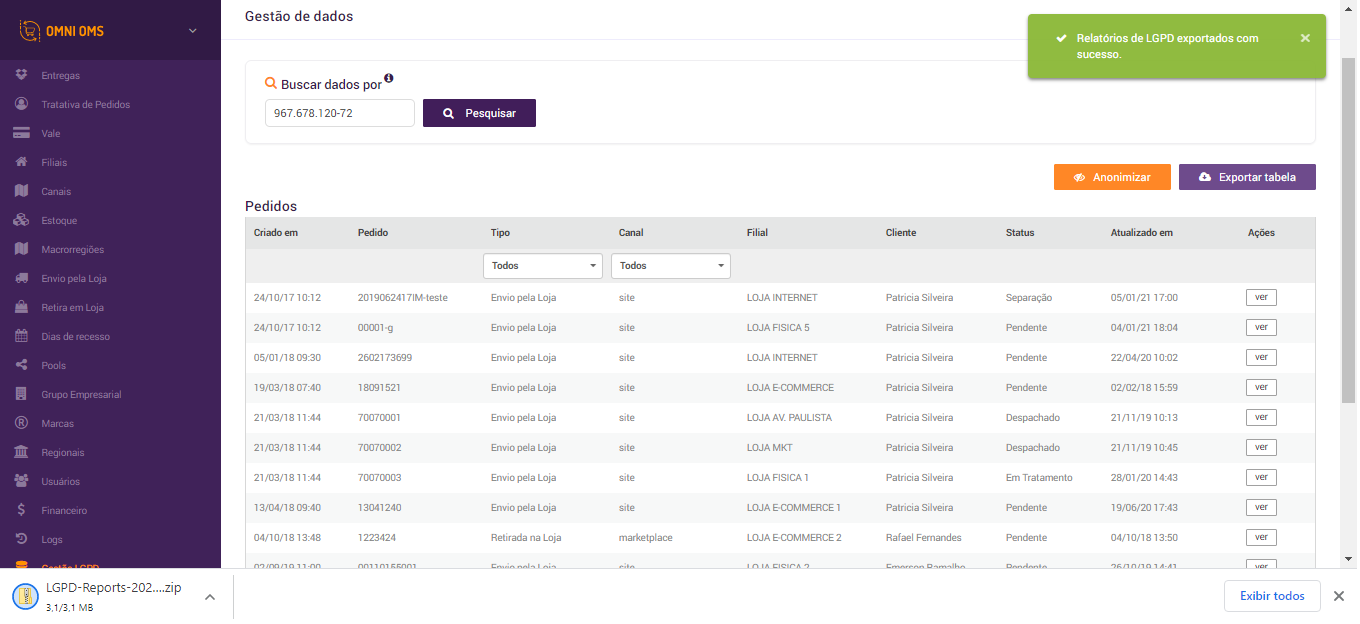Open the Tipo filter dropdown
The width and height of the screenshot is (1360, 624).
click(543, 266)
